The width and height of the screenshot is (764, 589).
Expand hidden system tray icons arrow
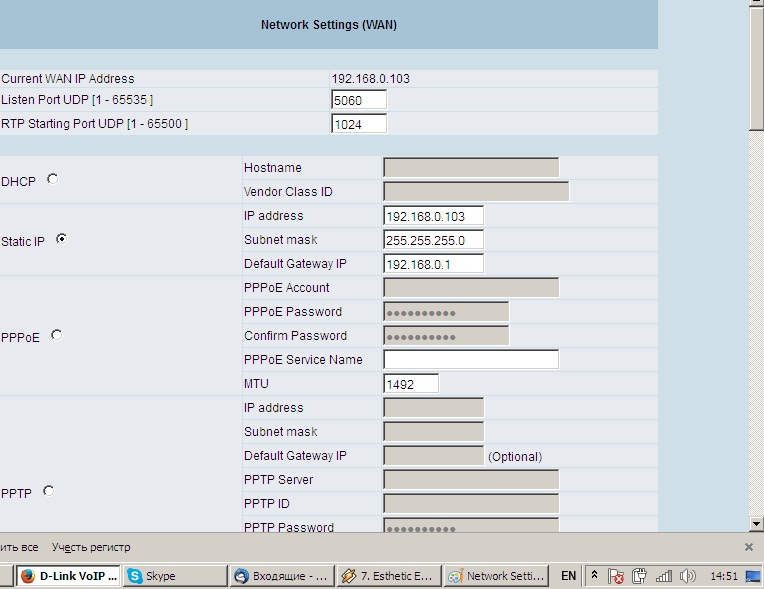(x=594, y=575)
